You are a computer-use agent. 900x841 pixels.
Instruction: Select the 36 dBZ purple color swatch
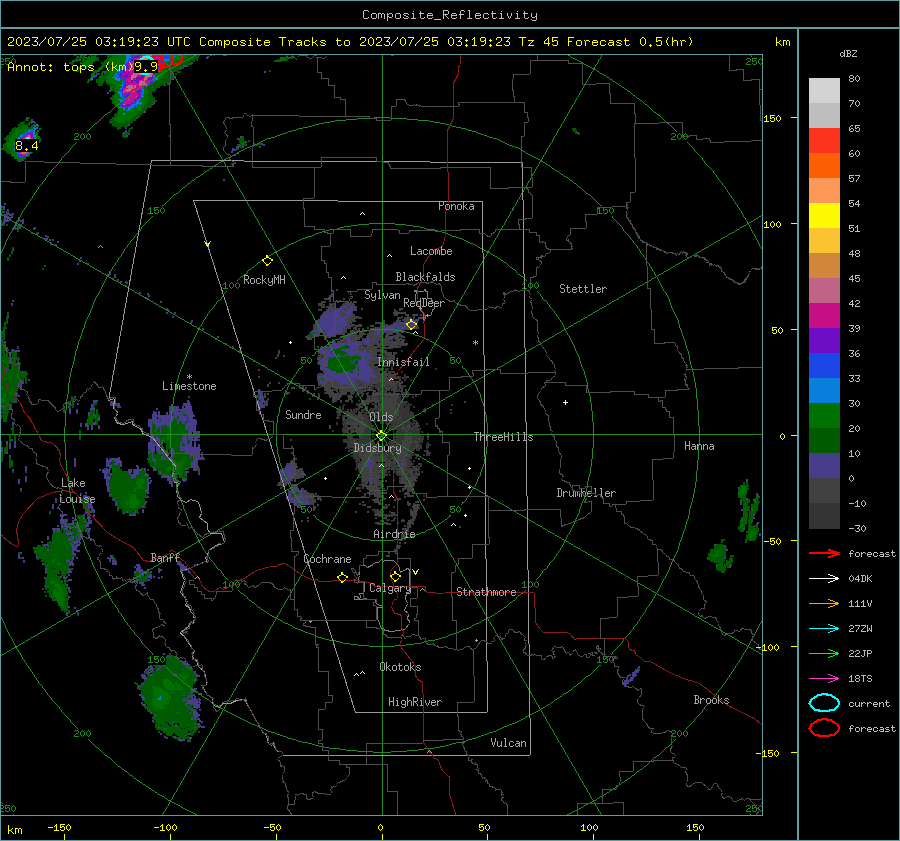click(824, 340)
